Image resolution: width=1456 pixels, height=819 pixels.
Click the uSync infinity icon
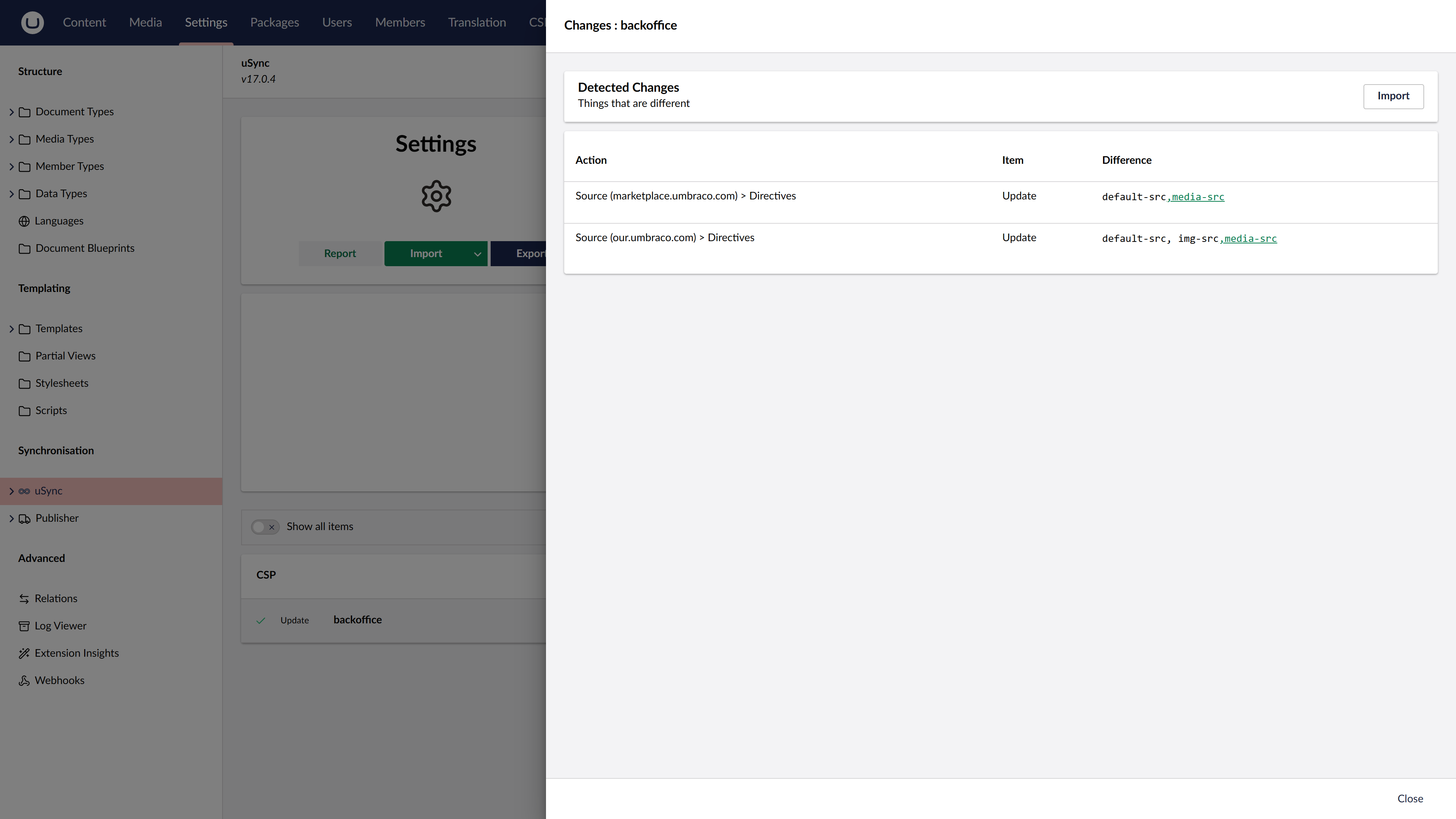(x=24, y=491)
